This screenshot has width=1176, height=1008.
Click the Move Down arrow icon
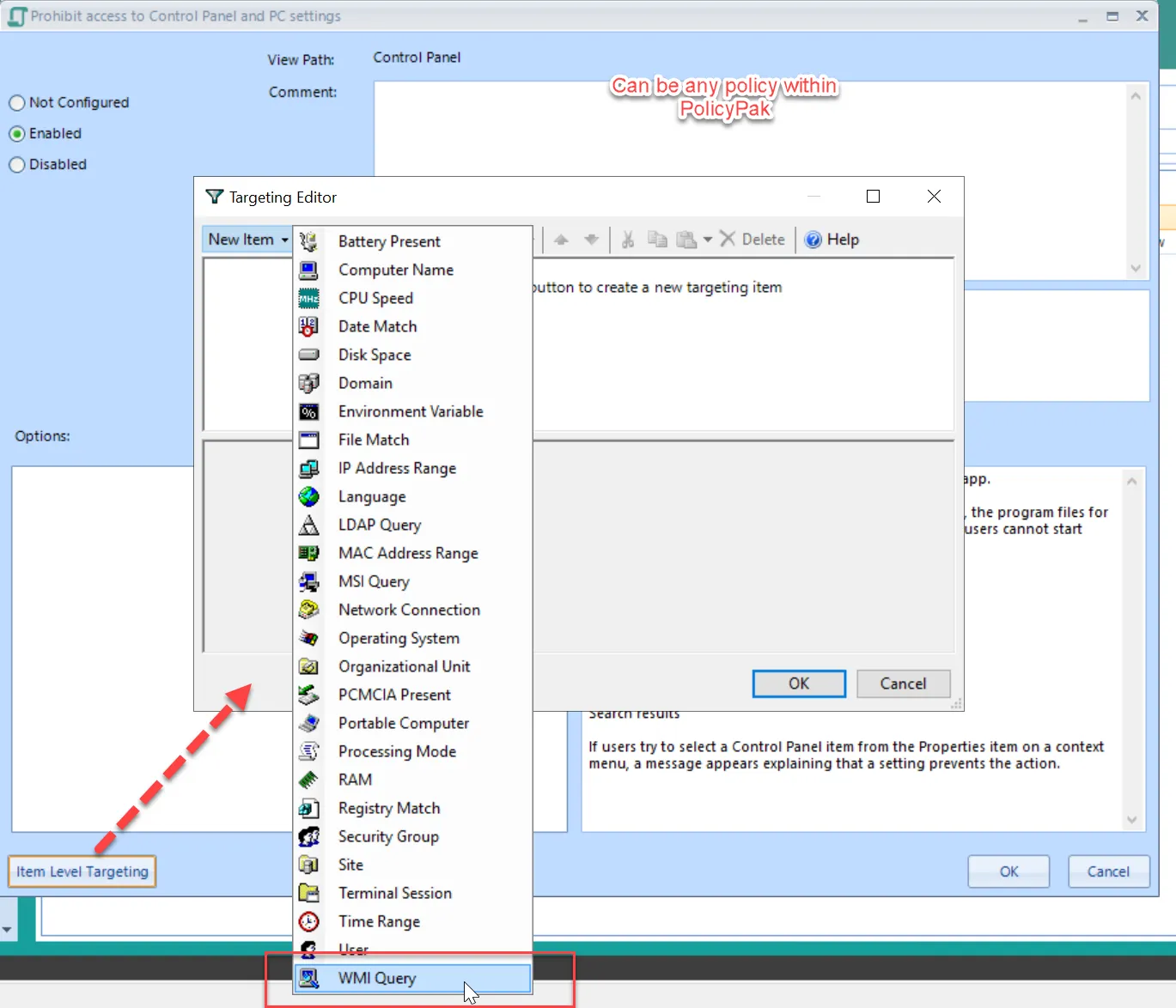[x=591, y=240]
